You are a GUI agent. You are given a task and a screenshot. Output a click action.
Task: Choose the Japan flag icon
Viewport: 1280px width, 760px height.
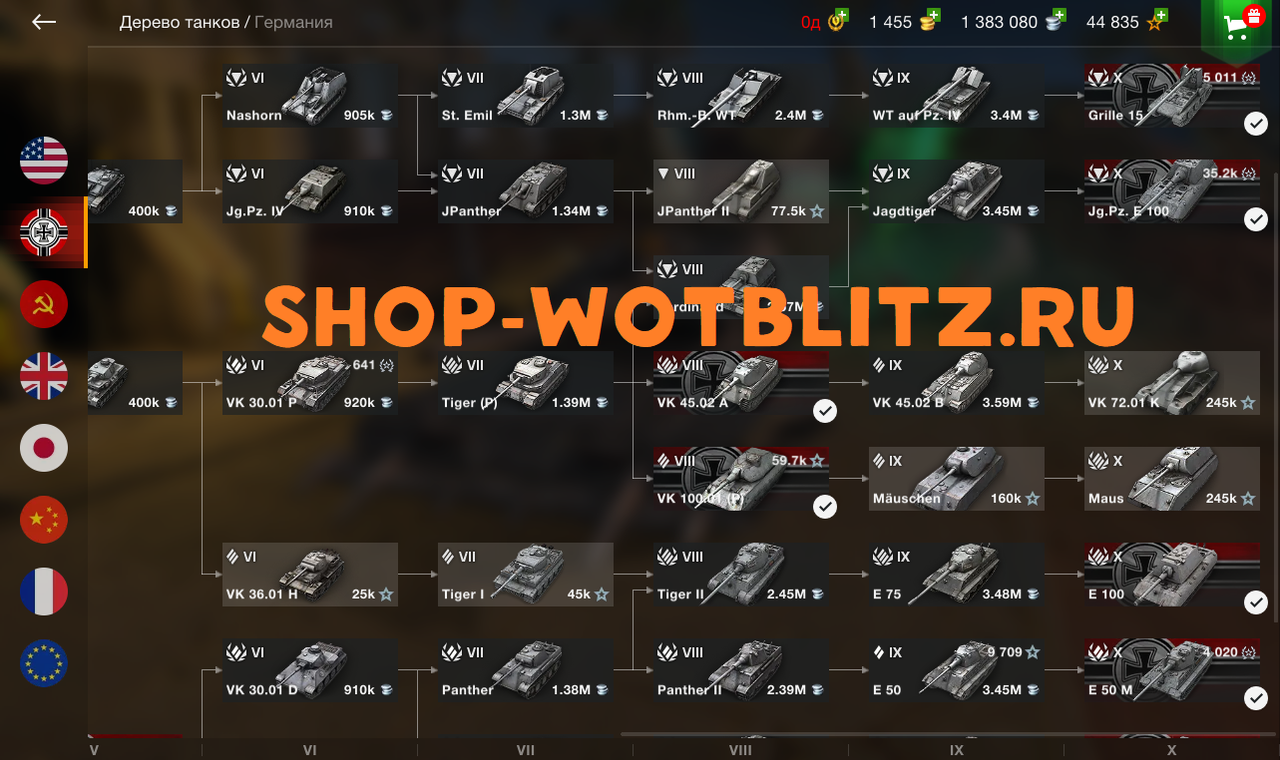tap(44, 448)
